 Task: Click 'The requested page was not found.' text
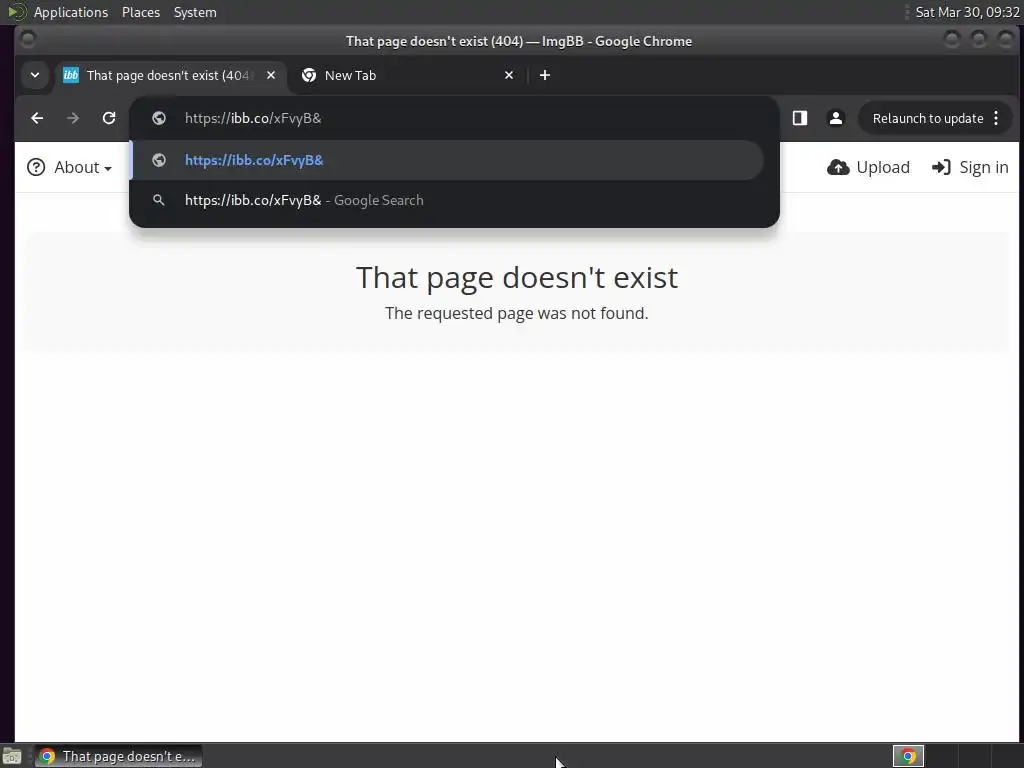tap(517, 313)
